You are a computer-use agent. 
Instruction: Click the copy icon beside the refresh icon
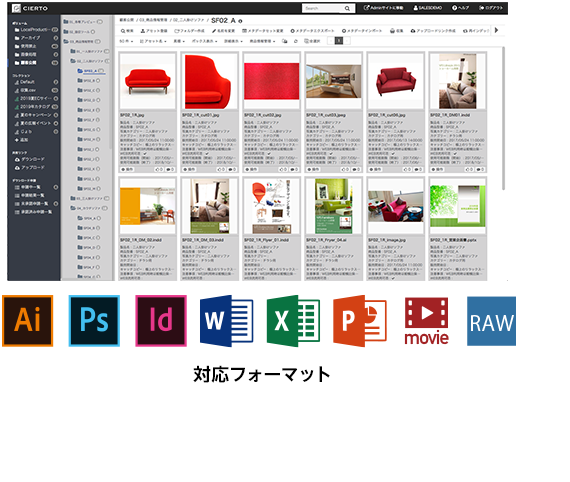point(285,41)
